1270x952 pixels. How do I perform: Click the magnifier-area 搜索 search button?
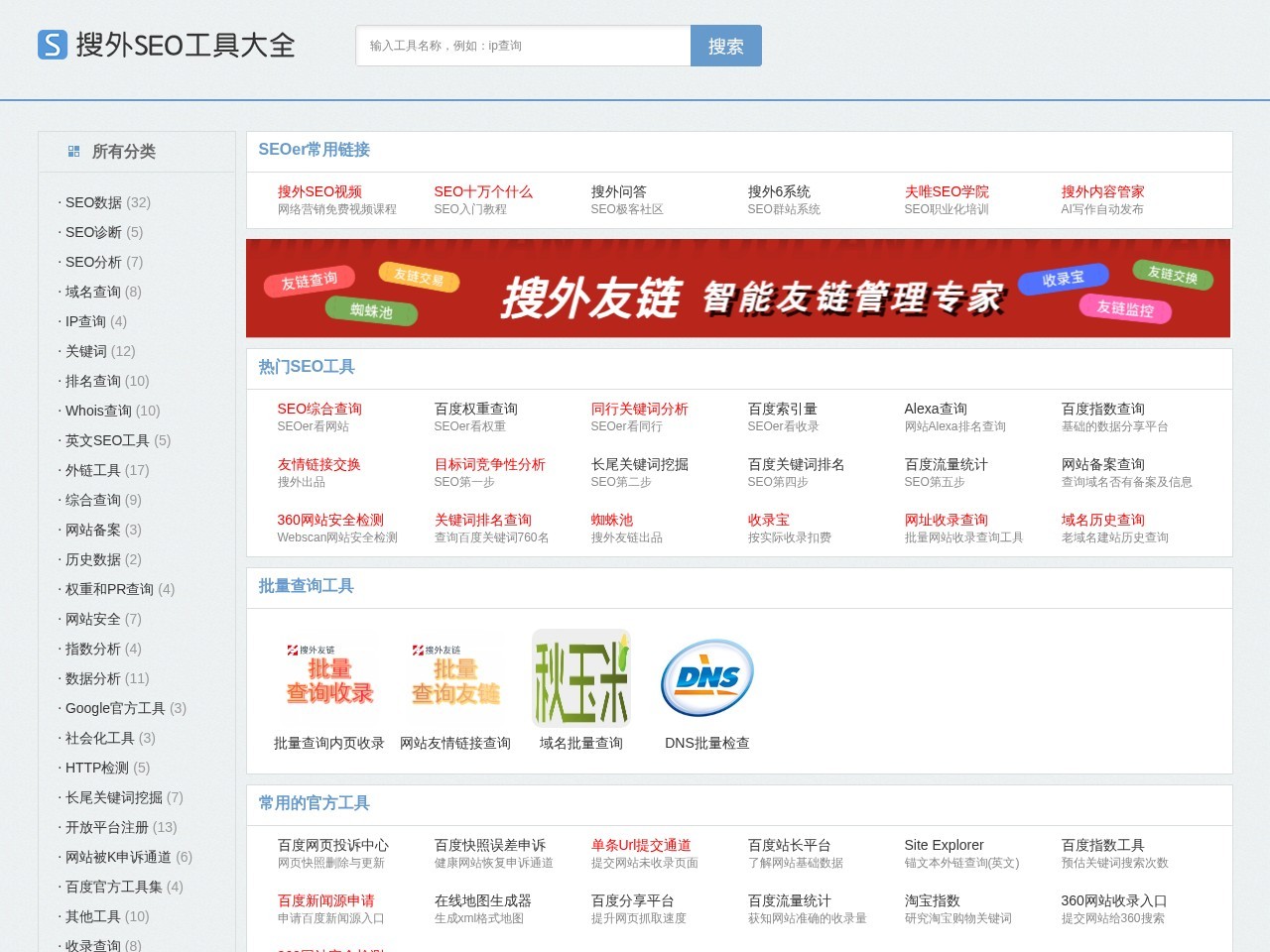click(725, 45)
